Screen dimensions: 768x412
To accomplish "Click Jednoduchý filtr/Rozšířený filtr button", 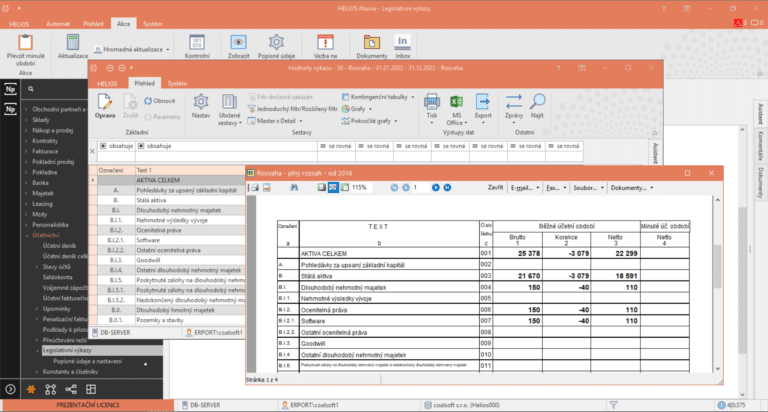I will pyautogui.click(x=292, y=109).
